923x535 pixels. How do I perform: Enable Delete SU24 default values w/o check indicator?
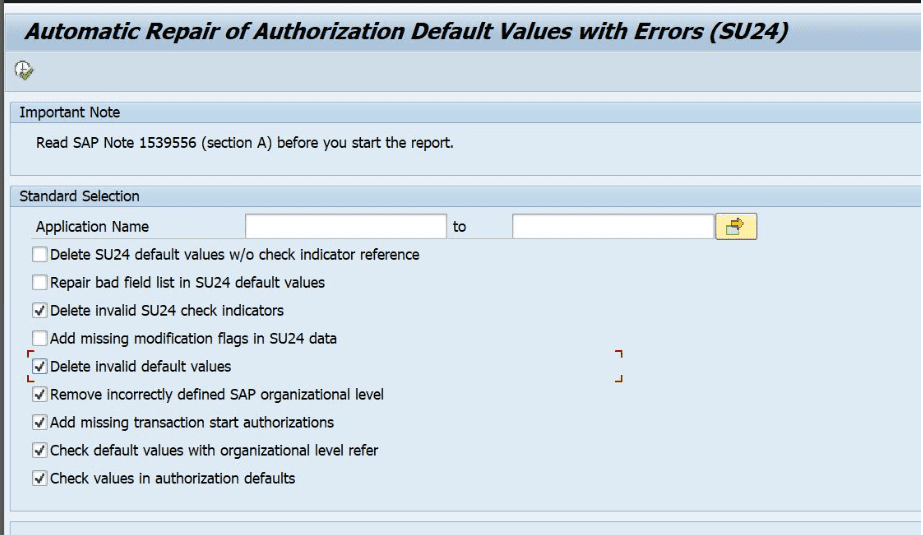click(40, 255)
